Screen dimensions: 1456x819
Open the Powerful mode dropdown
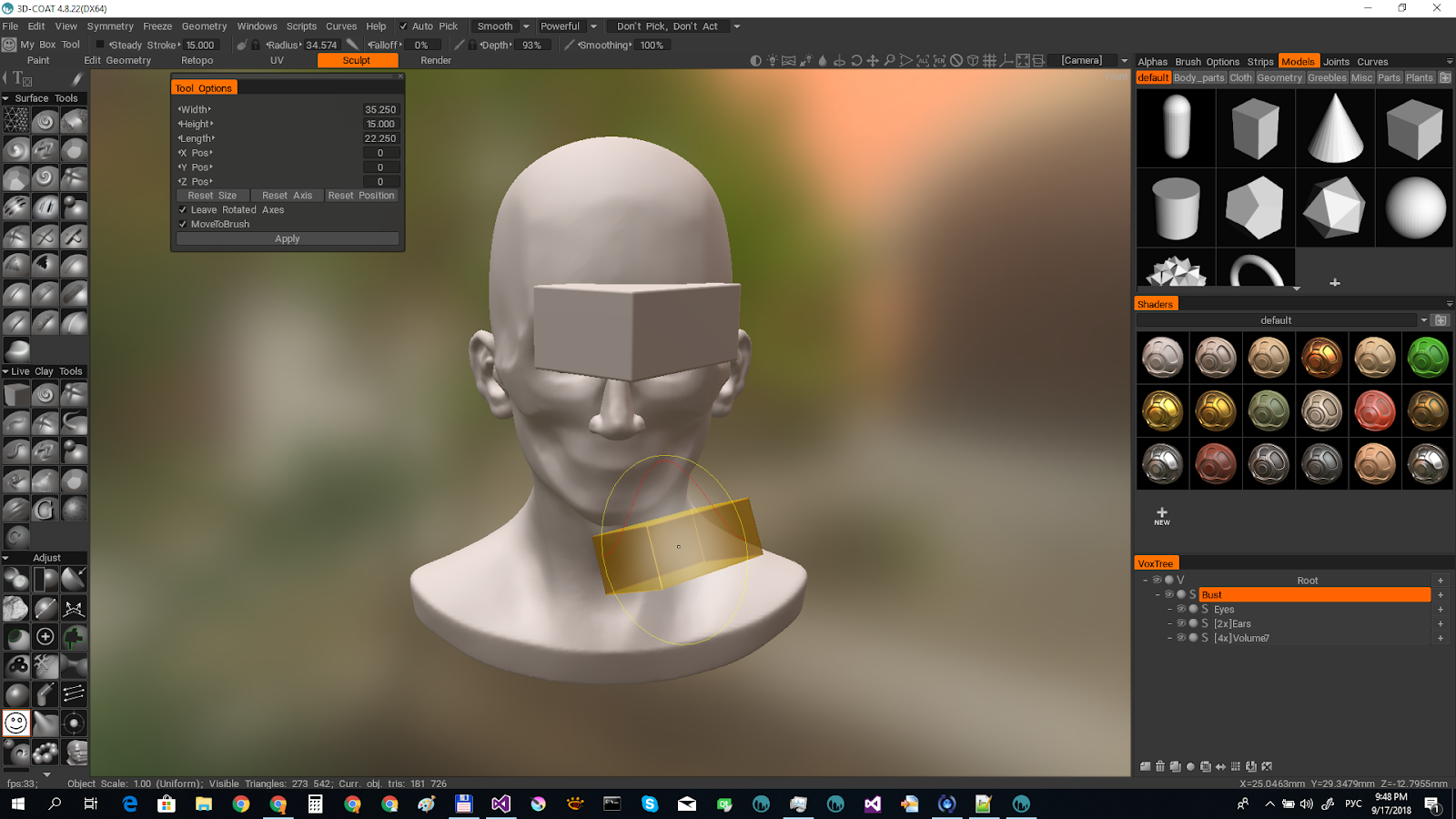[x=593, y=26]
